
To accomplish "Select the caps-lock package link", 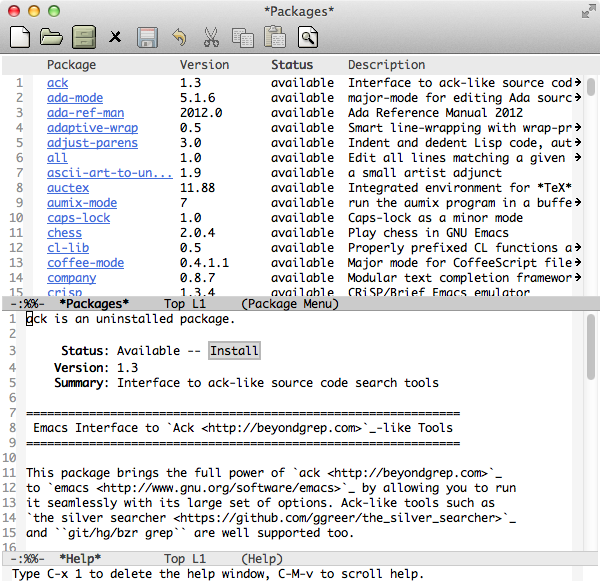I will tap(79, 218).
